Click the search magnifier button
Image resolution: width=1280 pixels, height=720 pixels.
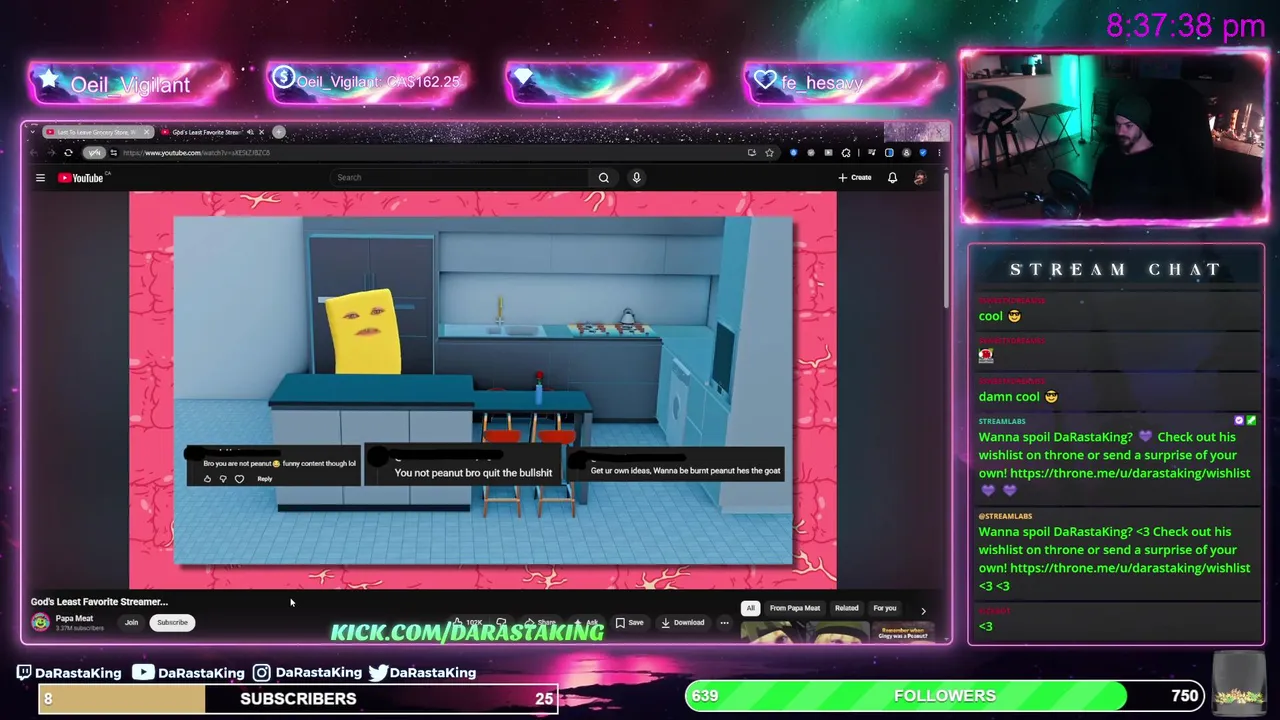click(604, 178)
